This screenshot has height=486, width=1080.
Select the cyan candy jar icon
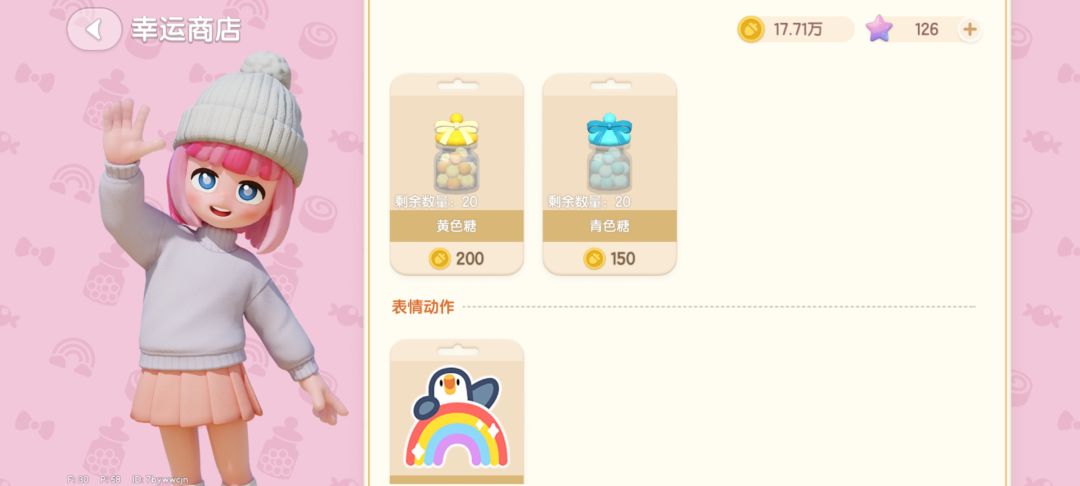tap(609, 153)
